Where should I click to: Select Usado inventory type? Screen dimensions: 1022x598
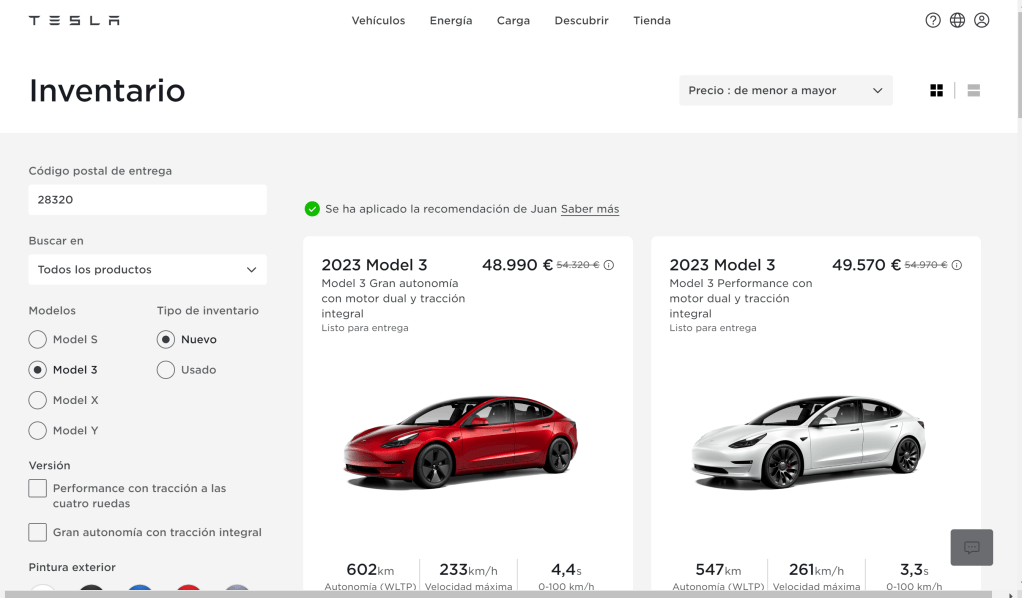point(166,370)
